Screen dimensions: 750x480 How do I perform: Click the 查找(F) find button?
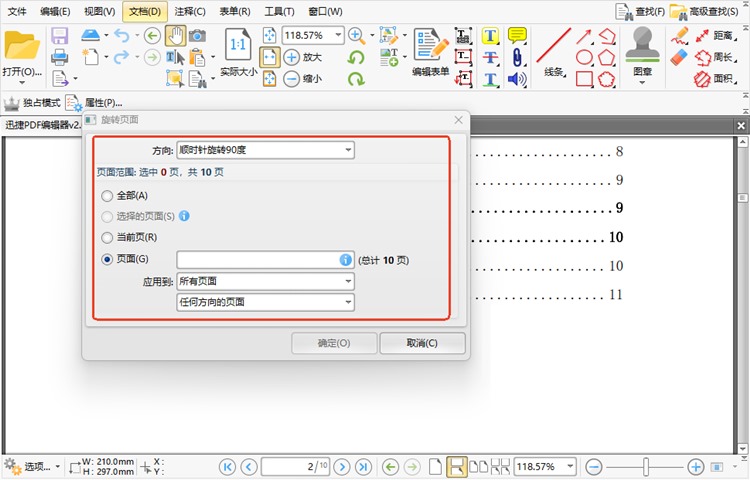pyautogui.click(x=640, y=11)
